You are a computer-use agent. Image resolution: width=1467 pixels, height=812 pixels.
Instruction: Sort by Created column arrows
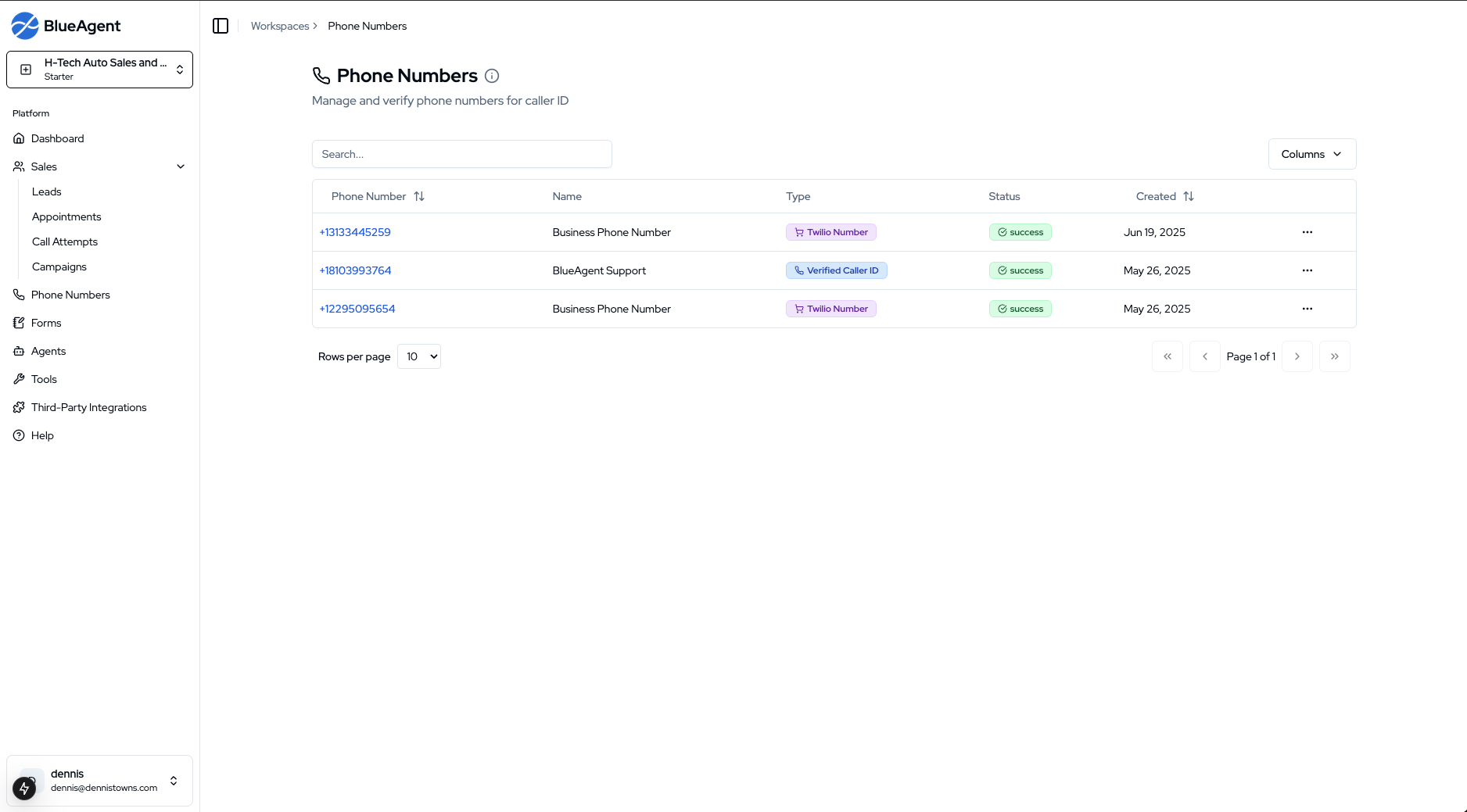tap(1189, 196)
